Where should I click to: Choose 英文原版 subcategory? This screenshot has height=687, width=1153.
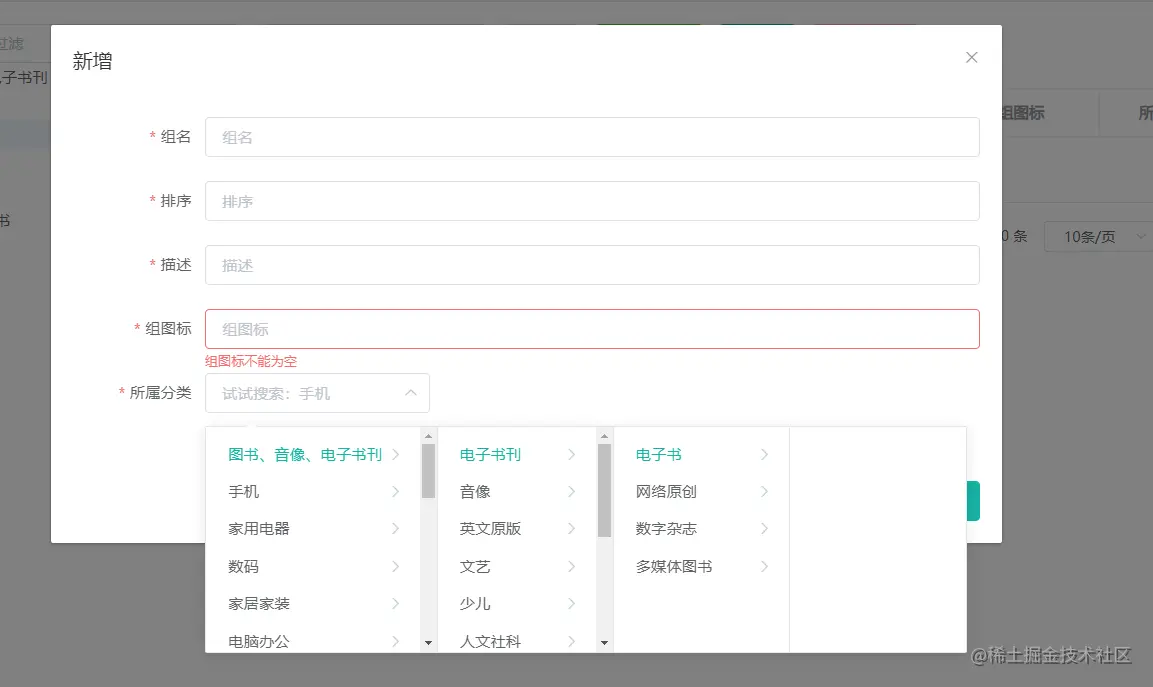coord(490,528)
